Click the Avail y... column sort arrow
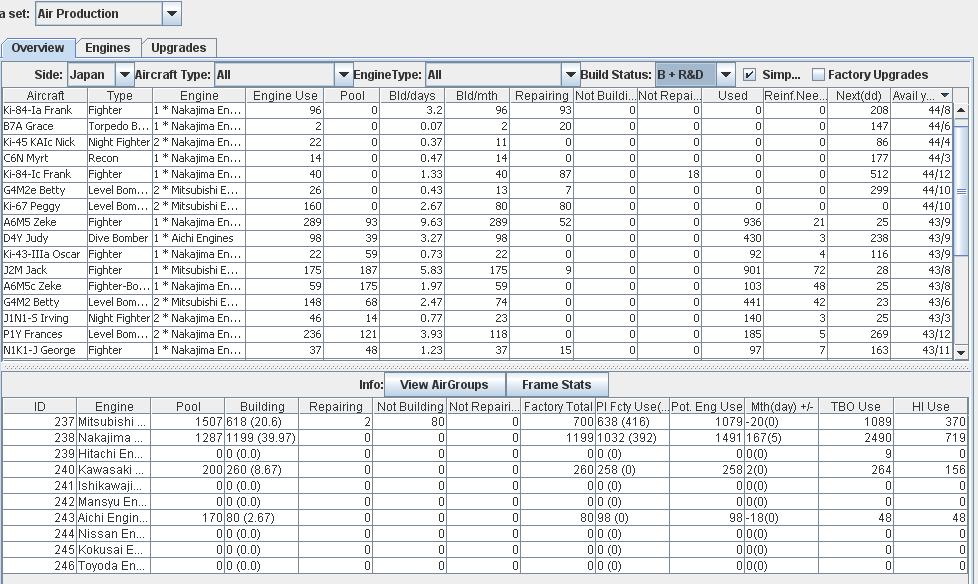 click(x=944, y=95)
